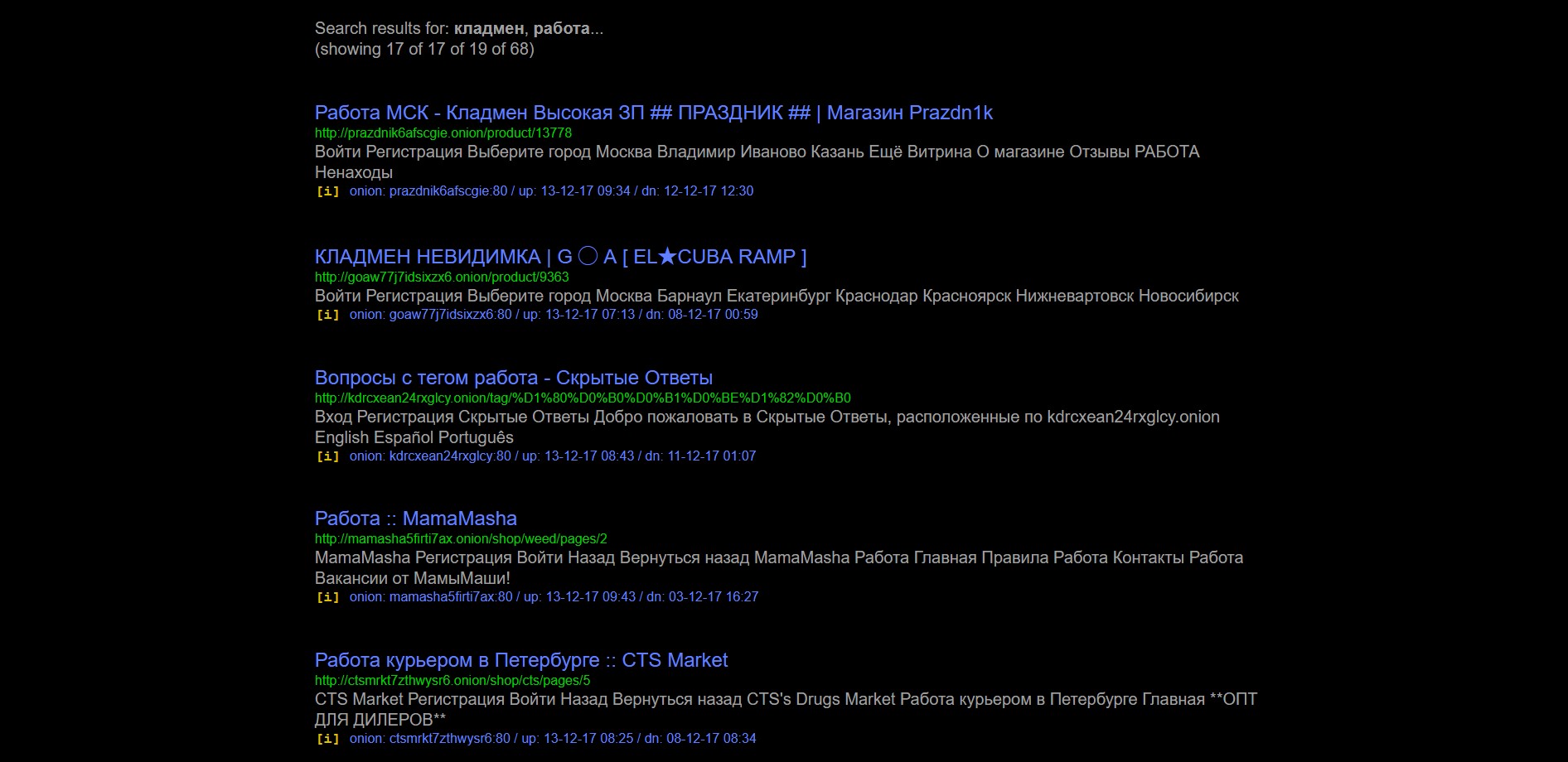The height and width of the screenshot is (762, 1568).
Task: Click the [i] icon under the Prazdn1k result
Action: pyautogui.click(x=328, y=191)
